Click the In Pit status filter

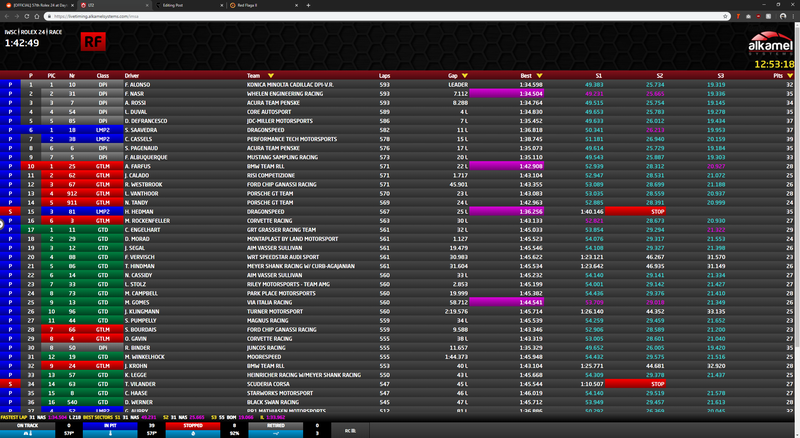[x=110, y=426]
